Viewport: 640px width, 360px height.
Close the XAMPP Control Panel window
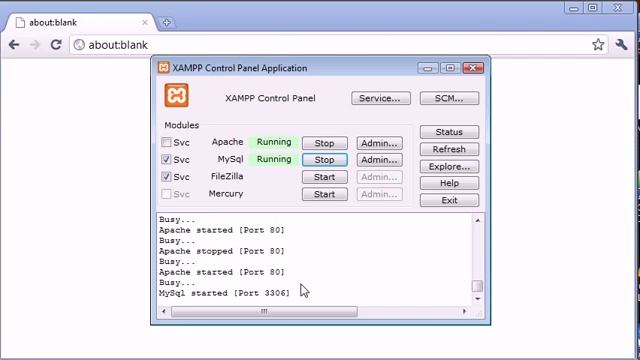(x=473, y=68)
